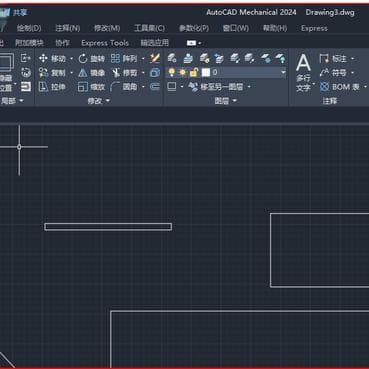The image size is (369, 369).
Task: Click the white layer color swatch
Action: pos(206,72)
